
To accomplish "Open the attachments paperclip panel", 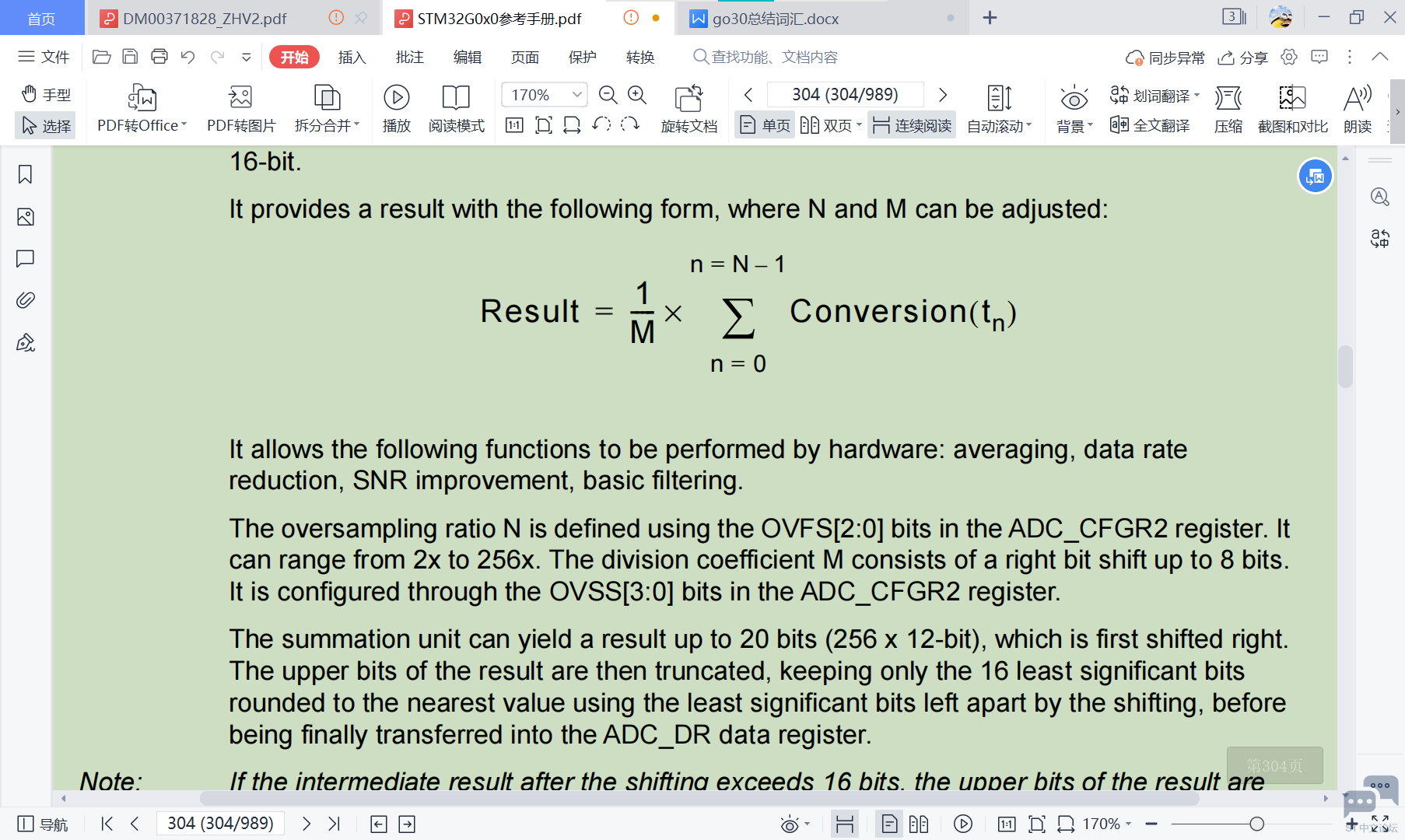I will coord(25,300).
